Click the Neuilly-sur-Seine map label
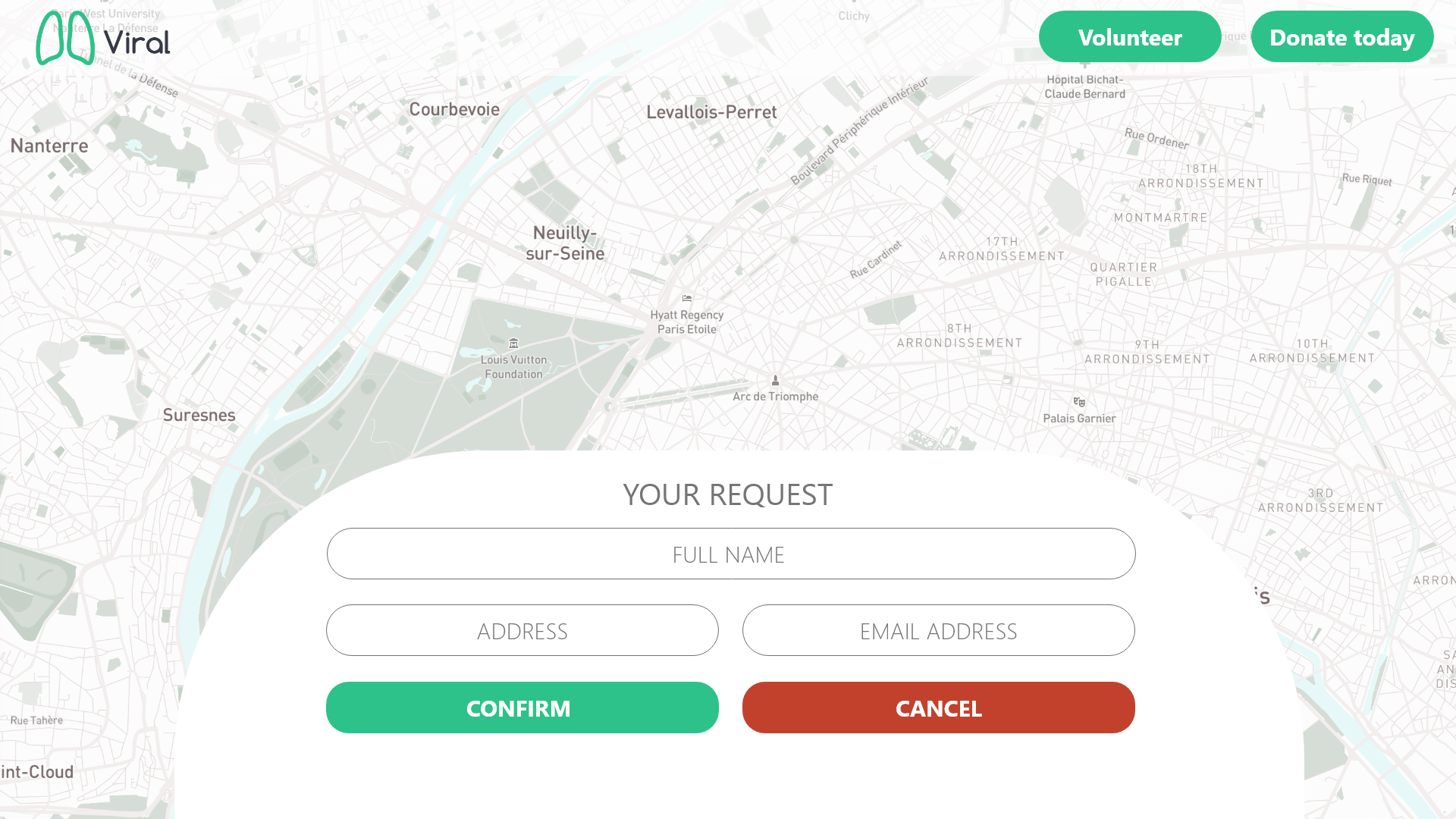The width and height of the screenshot is (1456, 819). pos(565,243)
